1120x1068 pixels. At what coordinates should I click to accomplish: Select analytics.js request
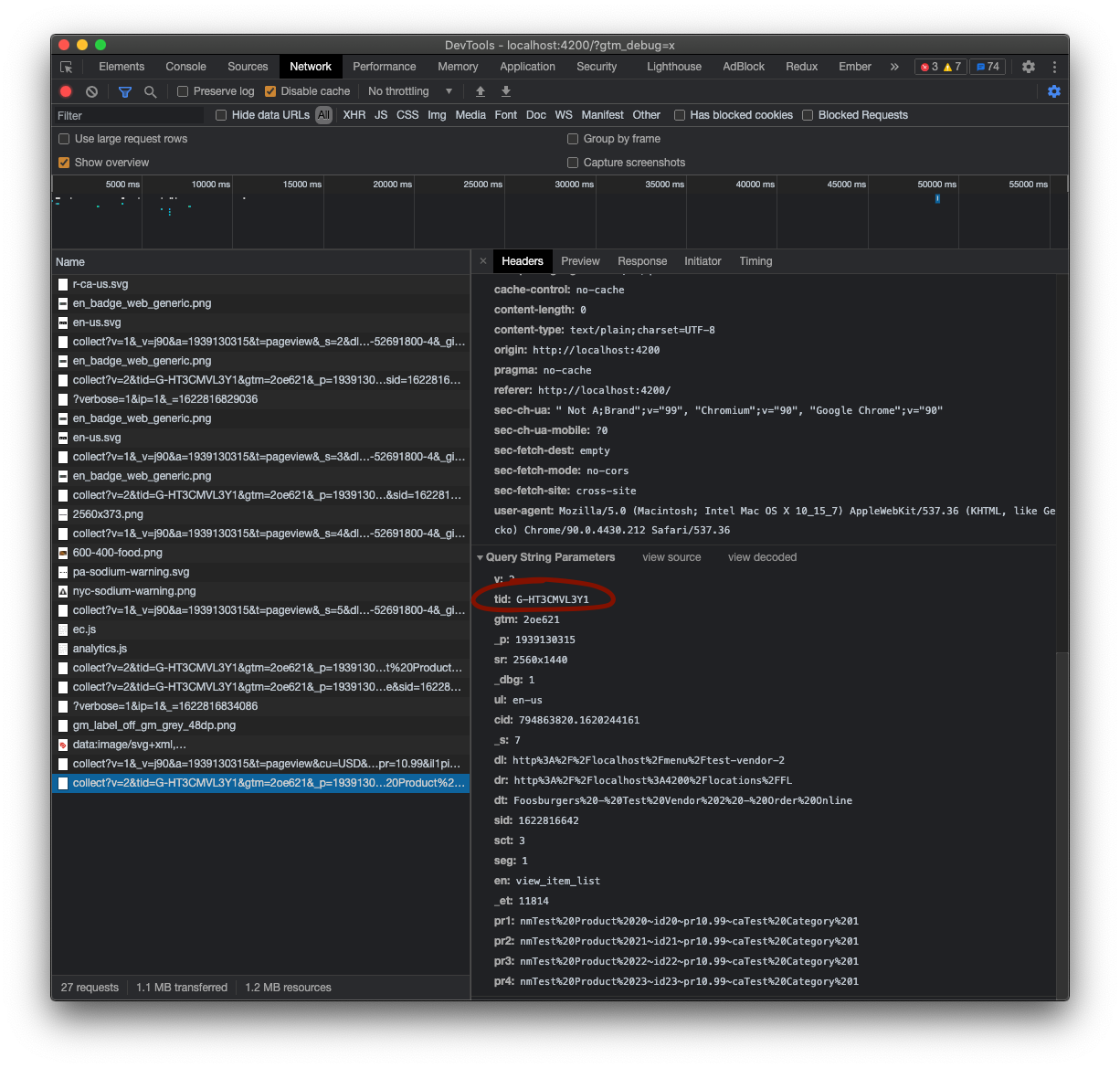click(260, 649)
